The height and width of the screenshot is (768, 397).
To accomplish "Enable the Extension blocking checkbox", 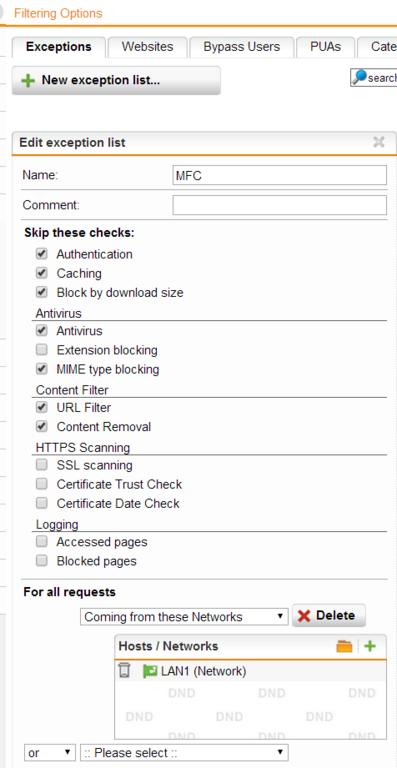I will click(x=42, y=350).
